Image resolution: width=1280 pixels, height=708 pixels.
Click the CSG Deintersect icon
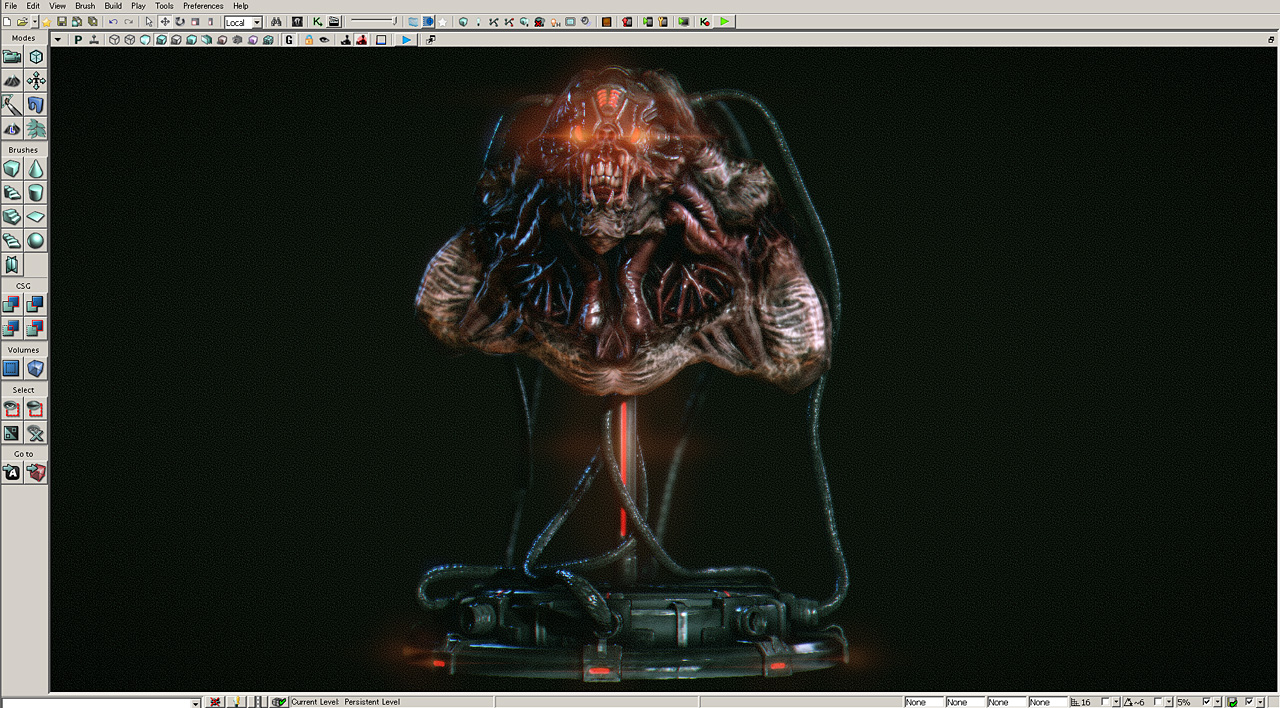click(x=36, y=328)
